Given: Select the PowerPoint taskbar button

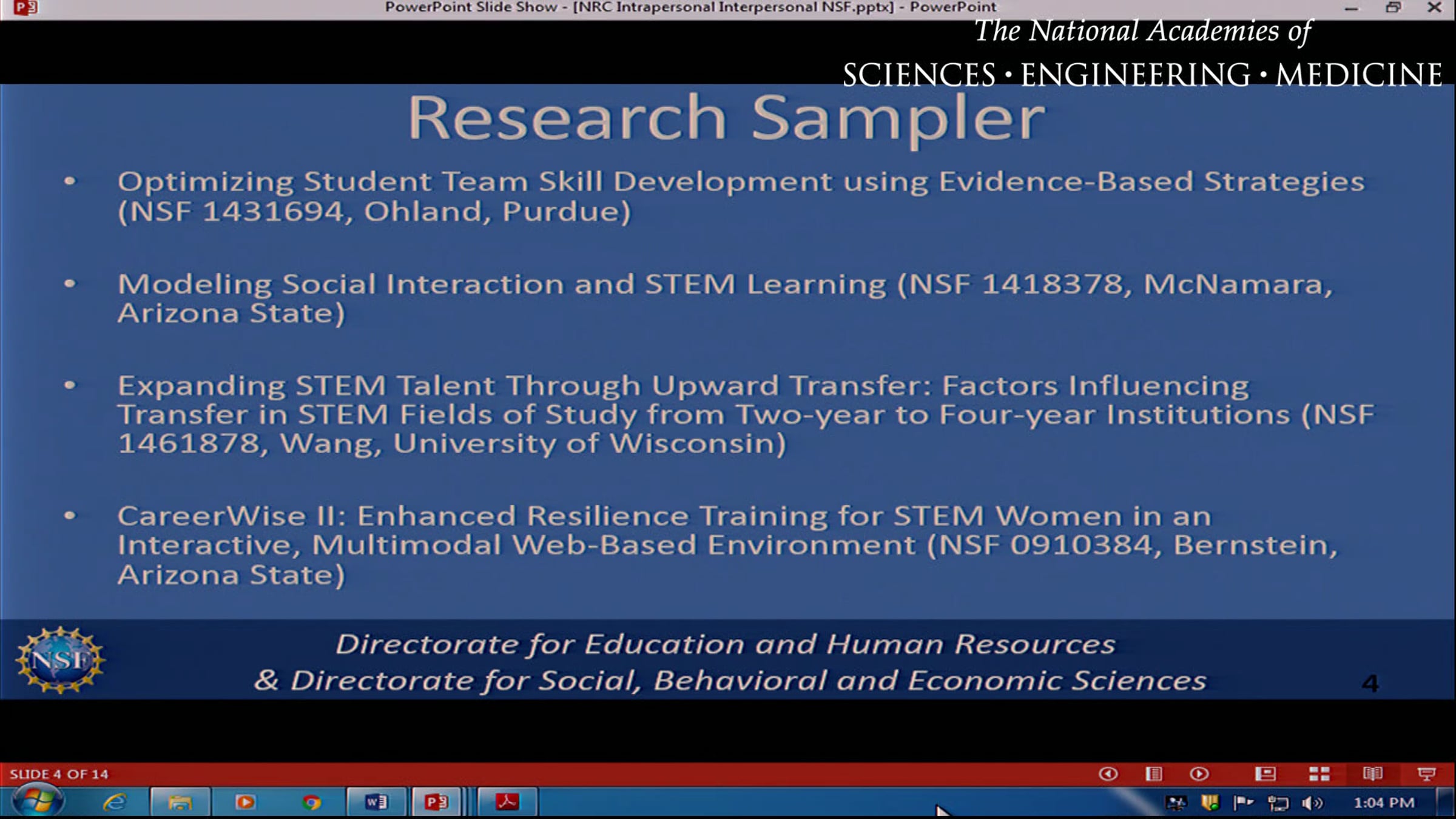Looking at the screenshot, I should coord(436,803).
